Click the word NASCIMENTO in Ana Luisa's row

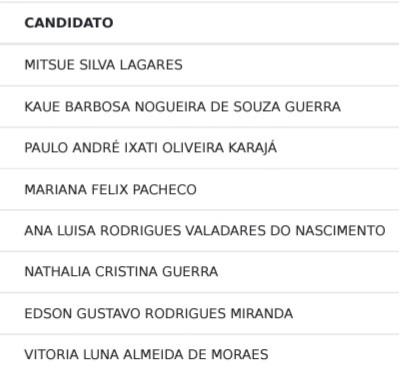coord(341,231)
